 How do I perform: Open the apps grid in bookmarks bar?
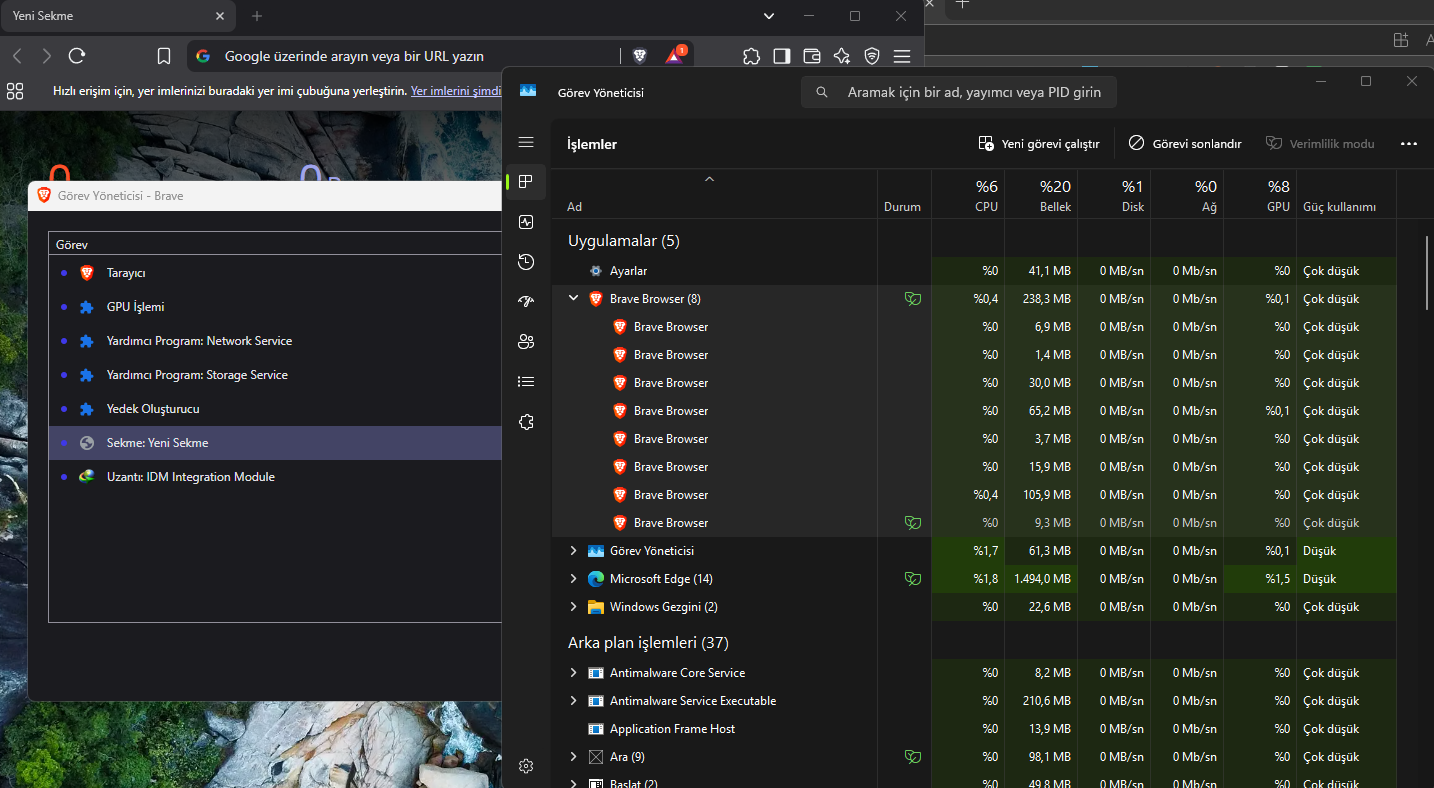tap(15, 91)
